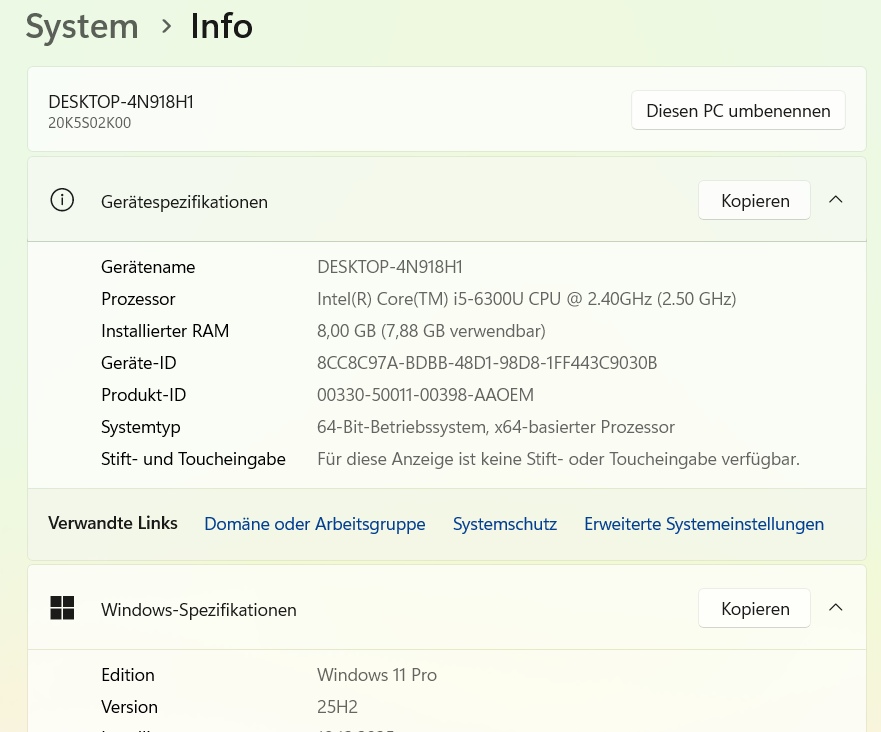Image resolution: width=881 pixels, height=732 pixels.
Task: Click the 64-Bit-Betriebssystem value
Action: (x=496, y=428)
